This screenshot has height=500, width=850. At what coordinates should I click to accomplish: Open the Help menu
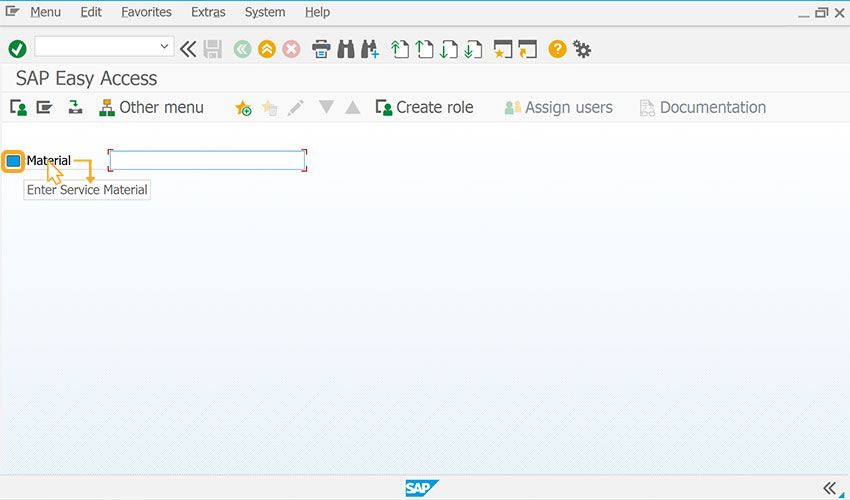(x=317, y=12)
